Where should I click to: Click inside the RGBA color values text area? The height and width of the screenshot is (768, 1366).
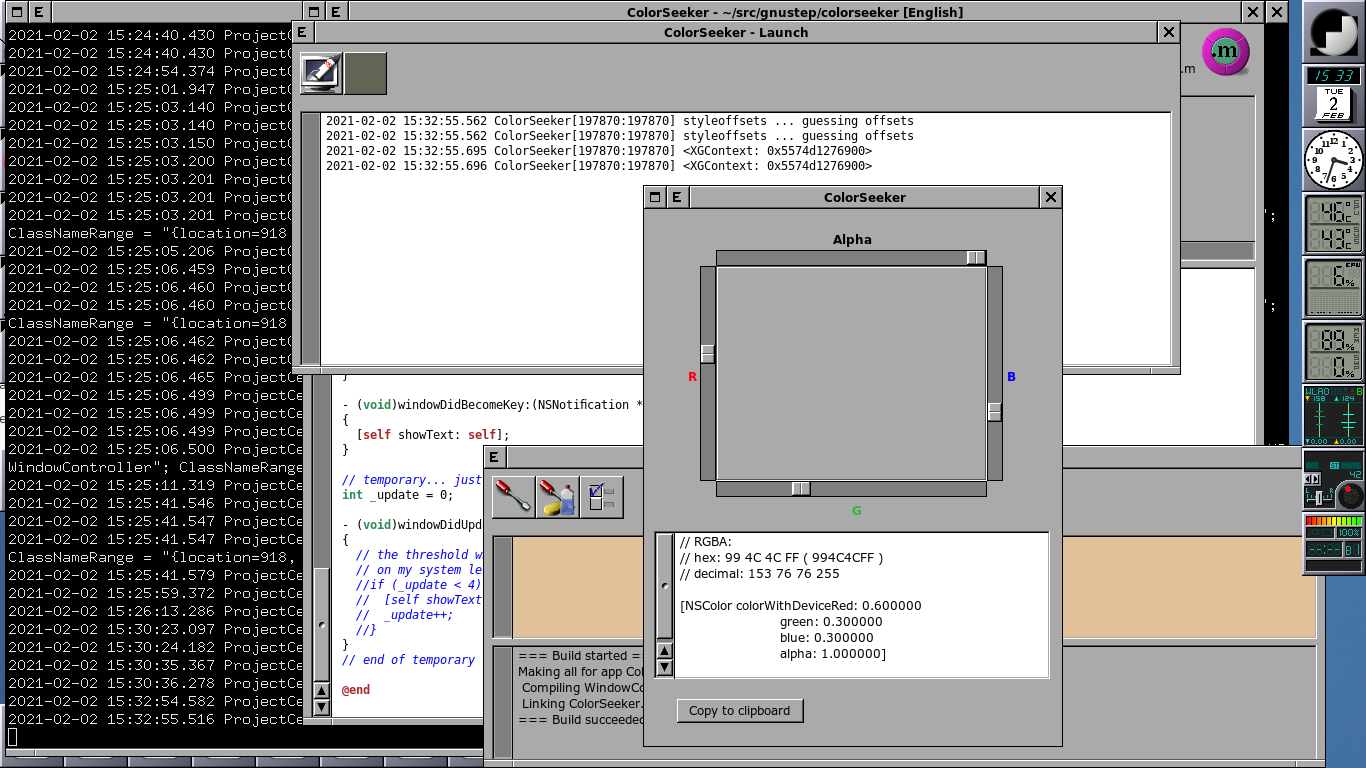click(x=860, y=605)
